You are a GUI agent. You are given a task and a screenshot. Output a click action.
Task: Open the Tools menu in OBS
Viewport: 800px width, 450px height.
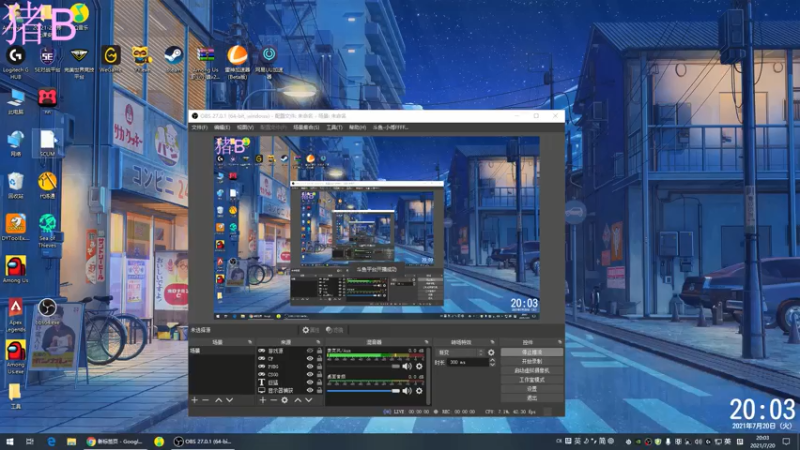coord(334,128)
